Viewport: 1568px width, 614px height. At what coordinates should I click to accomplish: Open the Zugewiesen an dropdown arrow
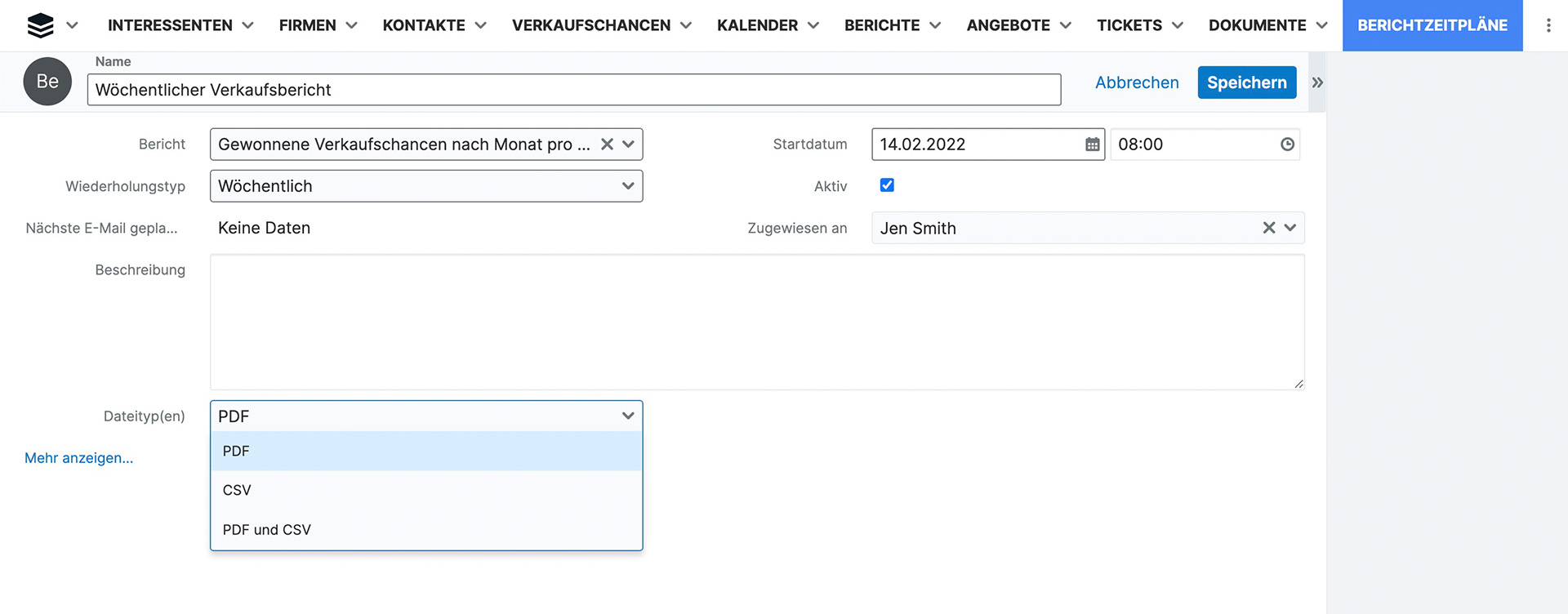pyautogui.click(x=1290, y=228)
